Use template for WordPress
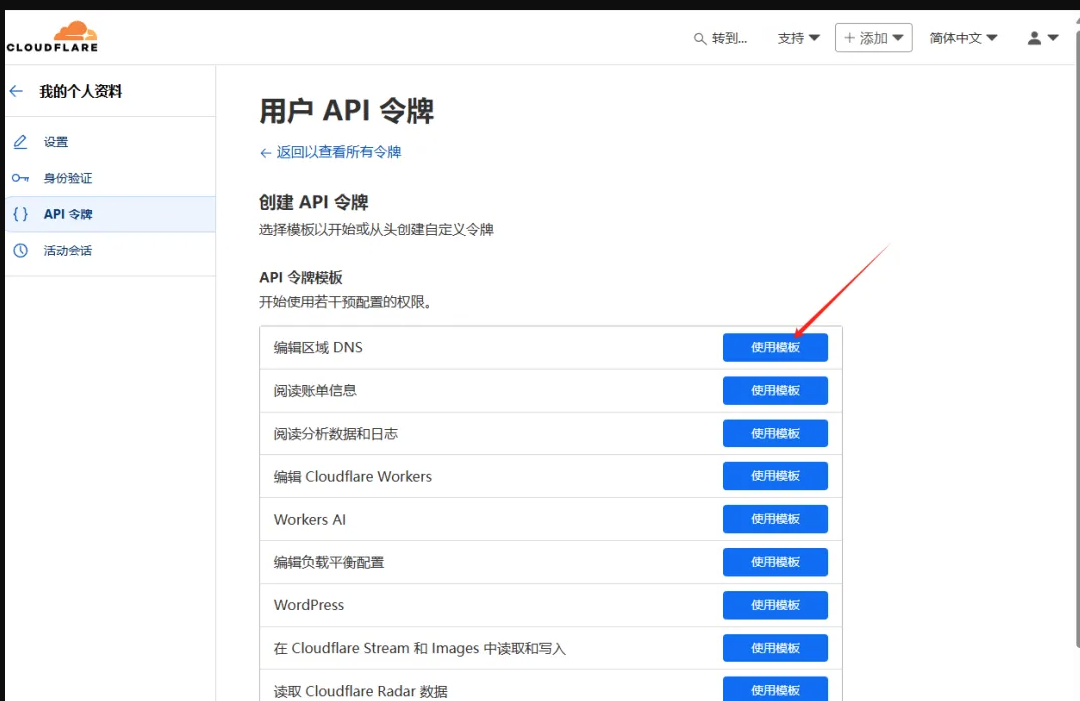The height and width of the screenshot is (701, 1080). (775, 605)
